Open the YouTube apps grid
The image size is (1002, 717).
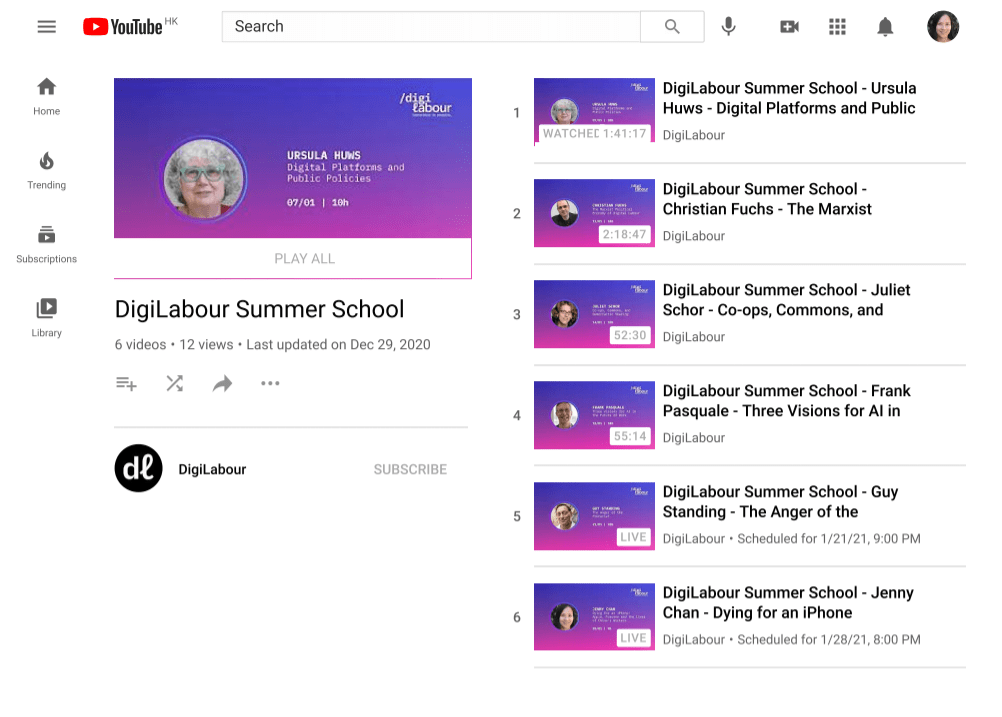838,27
